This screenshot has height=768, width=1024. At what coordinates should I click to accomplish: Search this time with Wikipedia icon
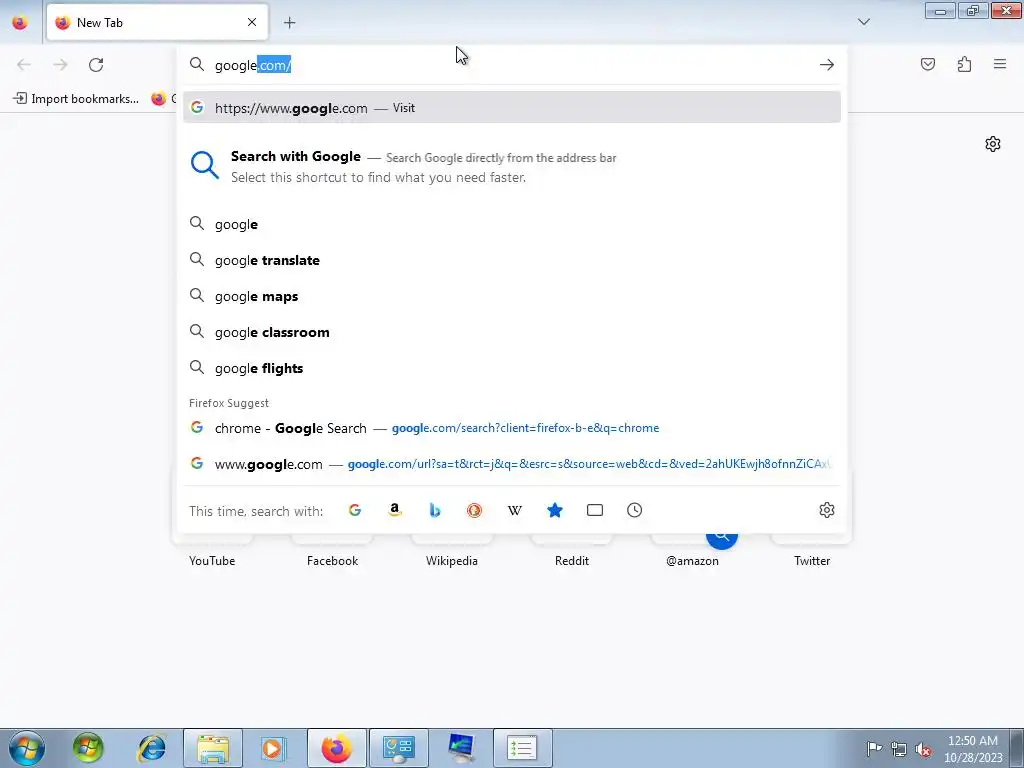tap(515, 510)
